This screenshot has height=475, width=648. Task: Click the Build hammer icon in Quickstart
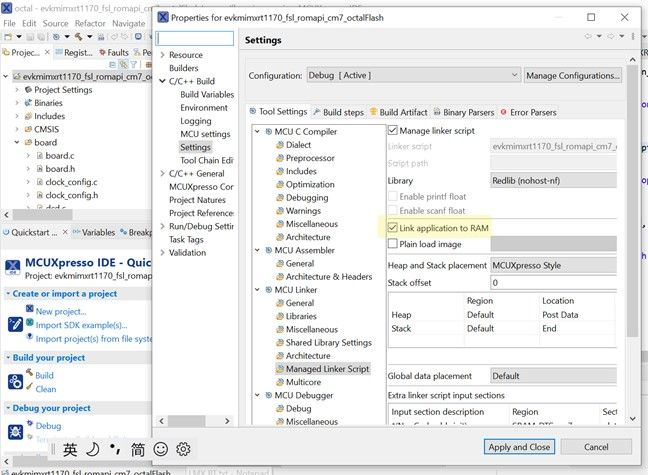[x=29, y=372]
